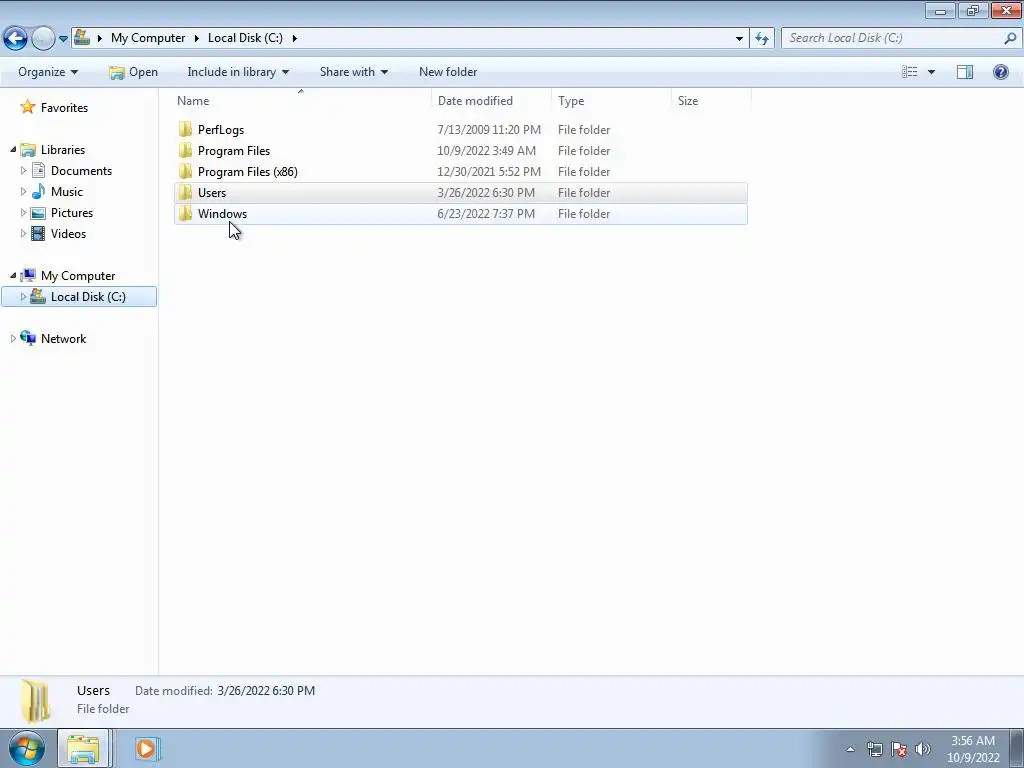Click the Program Files (x86) name
Image resolution: width=1024 pixels, height=768 pixels.
point(248,172)
